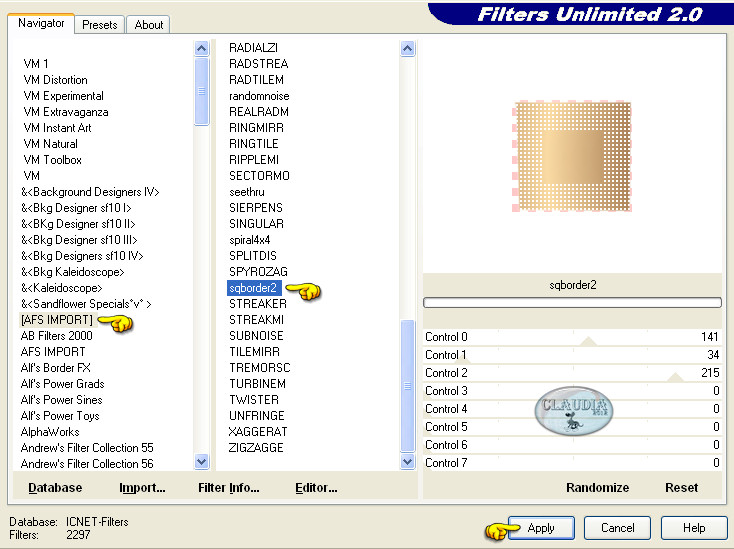Image resolution: width=734 pixels, height=549 pixels.
Task: Open the Import... dialog
Action: coord(142,488)
